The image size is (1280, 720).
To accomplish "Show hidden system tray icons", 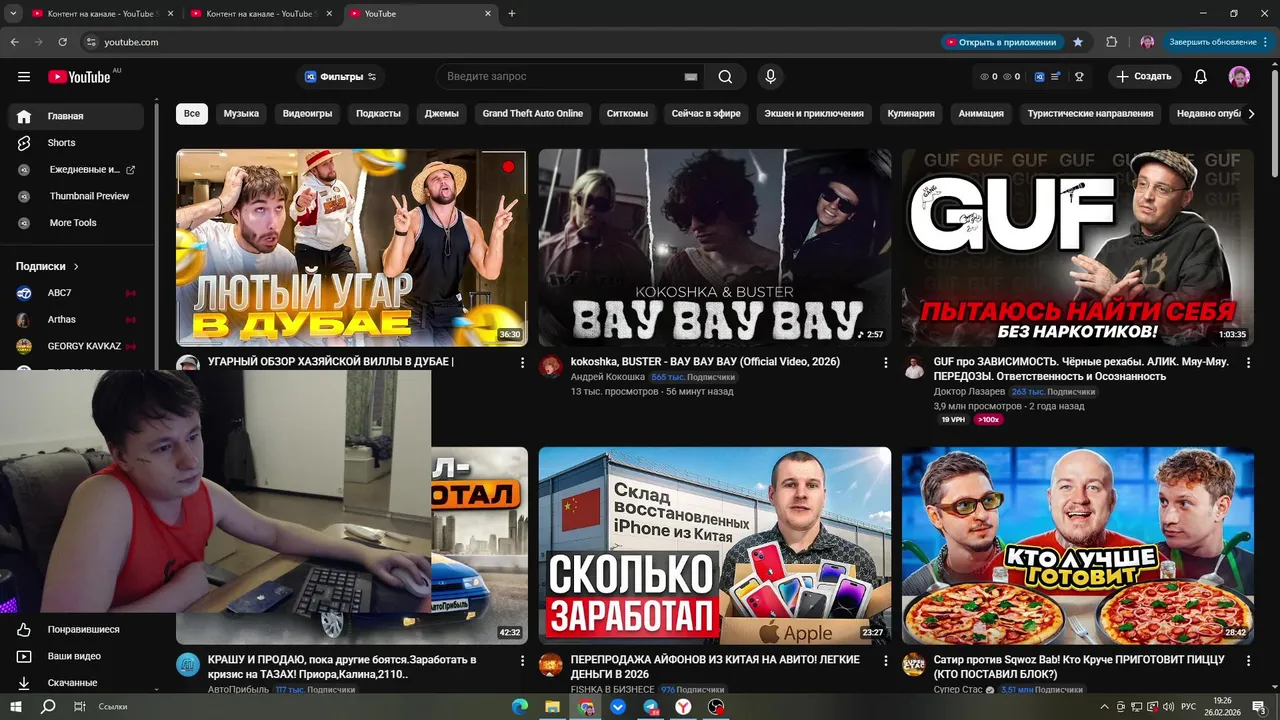I will click(x=1105, y=706).
